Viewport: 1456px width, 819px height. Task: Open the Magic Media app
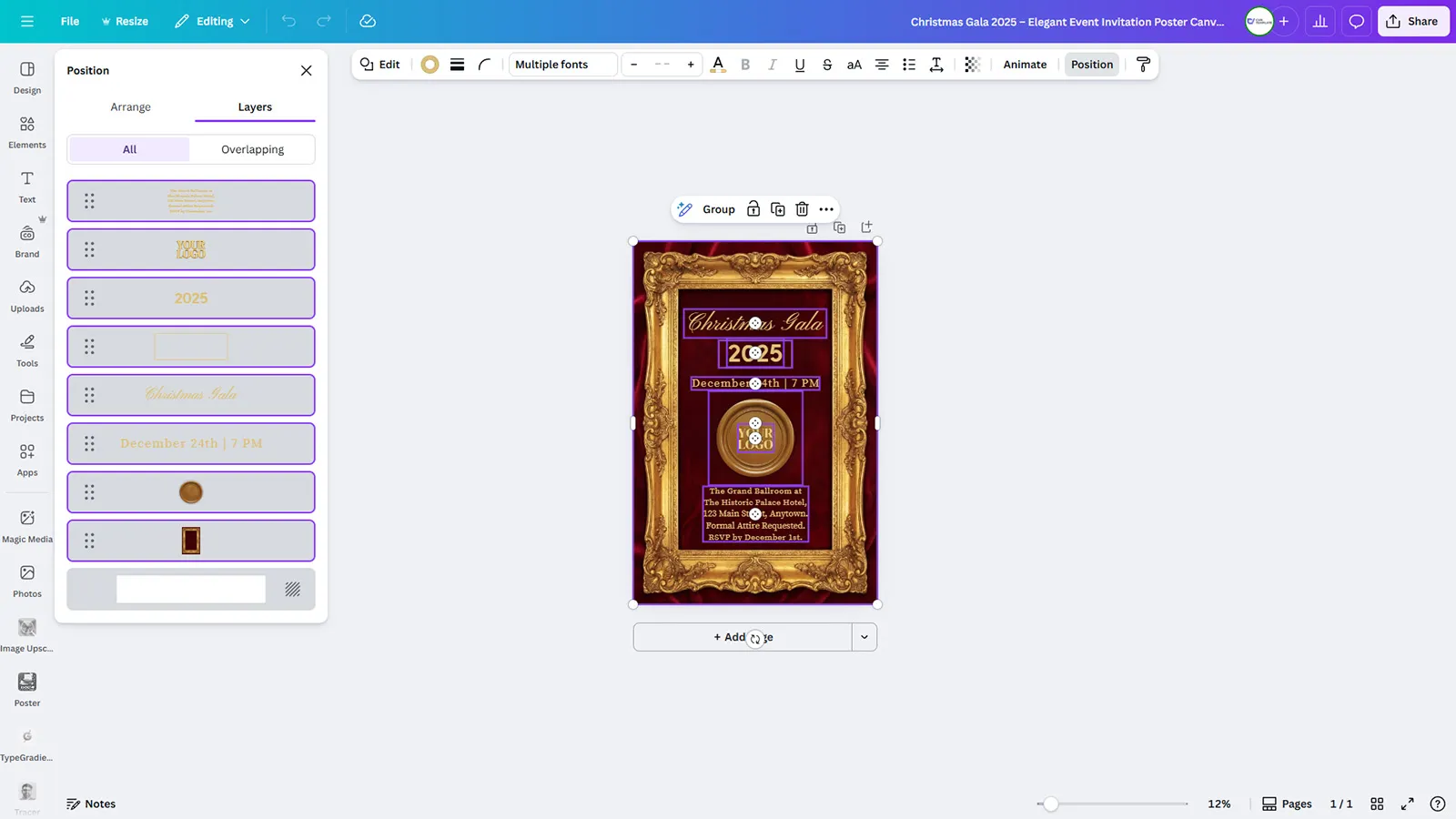pyautogui.click(x=27, y=525)
